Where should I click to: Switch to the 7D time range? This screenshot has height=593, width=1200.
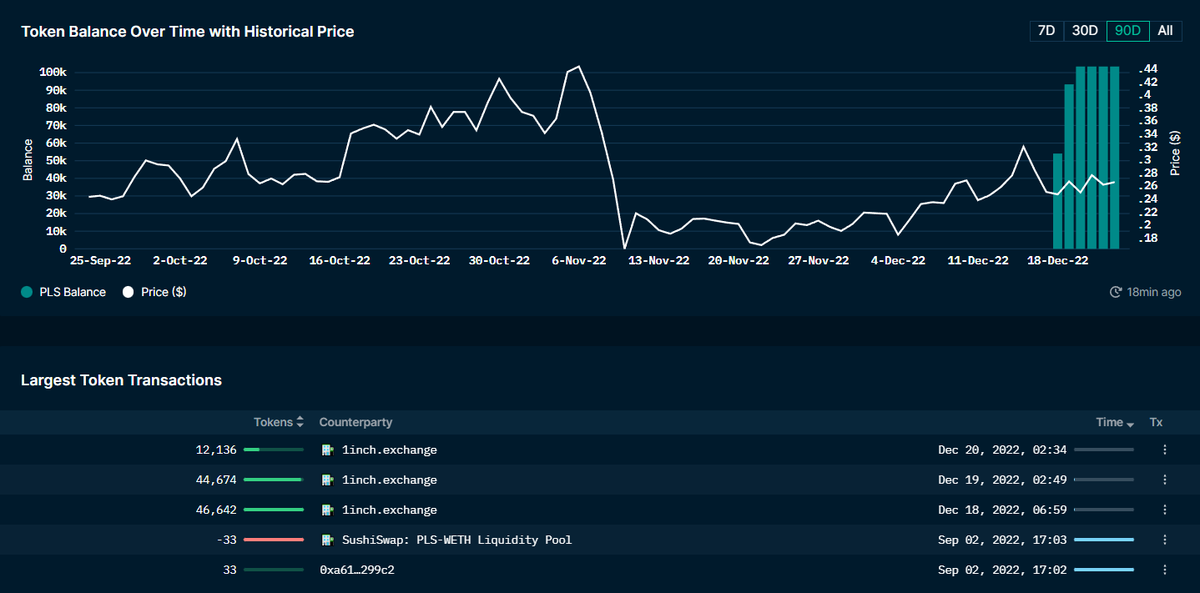pyautogui.click(x=1045, y=30)
